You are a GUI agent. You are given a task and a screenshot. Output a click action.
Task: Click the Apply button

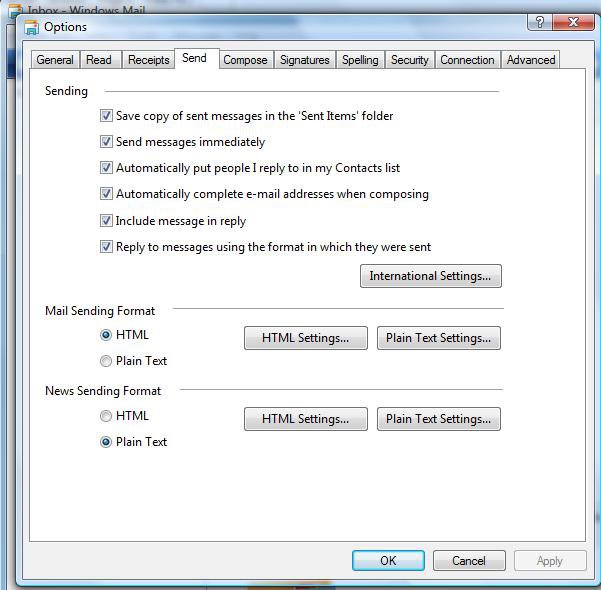click(x=550, y=560)
